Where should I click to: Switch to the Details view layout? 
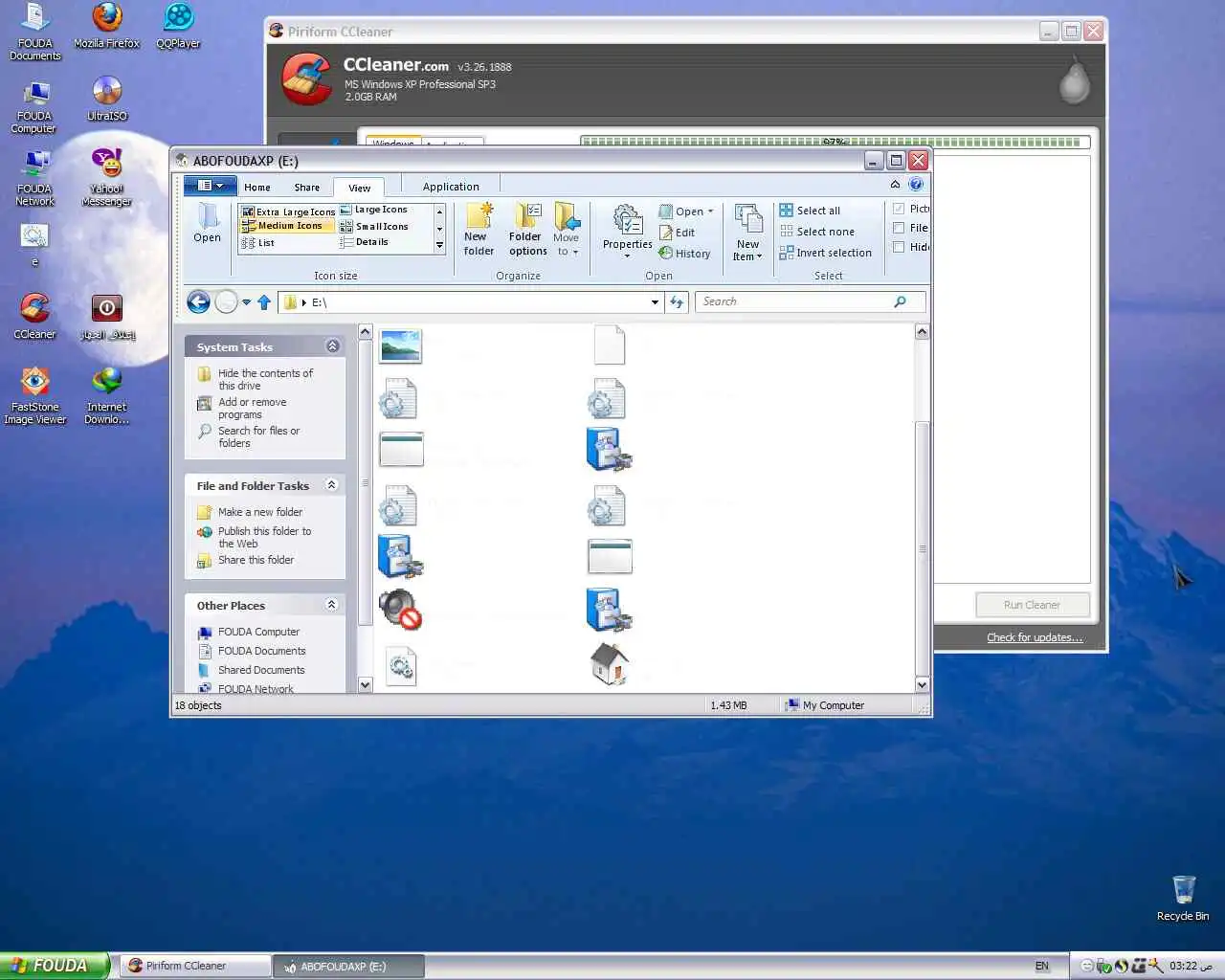point(365,242)
